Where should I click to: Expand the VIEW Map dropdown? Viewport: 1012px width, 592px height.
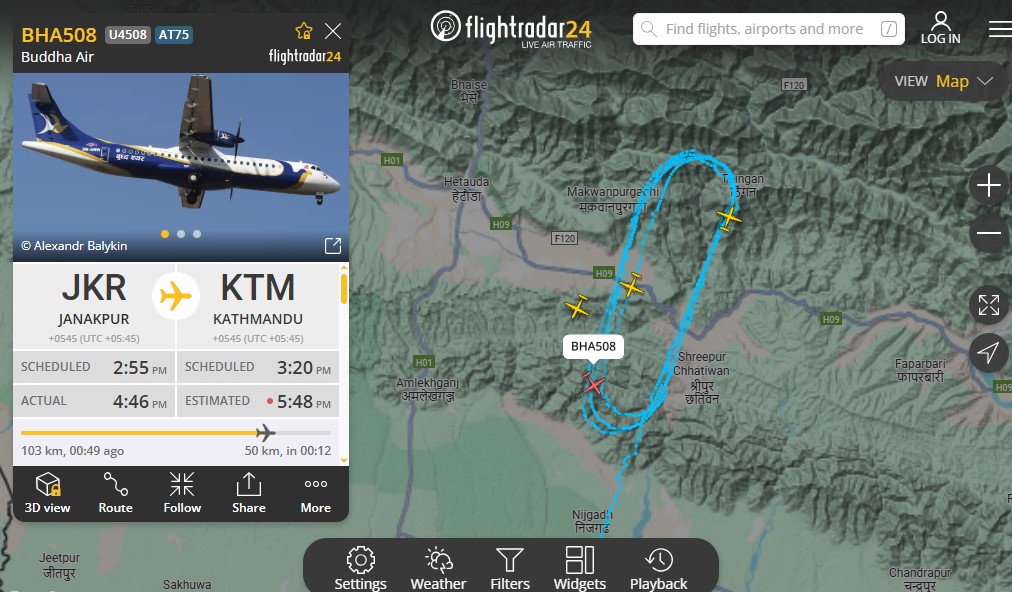point(943,81)
